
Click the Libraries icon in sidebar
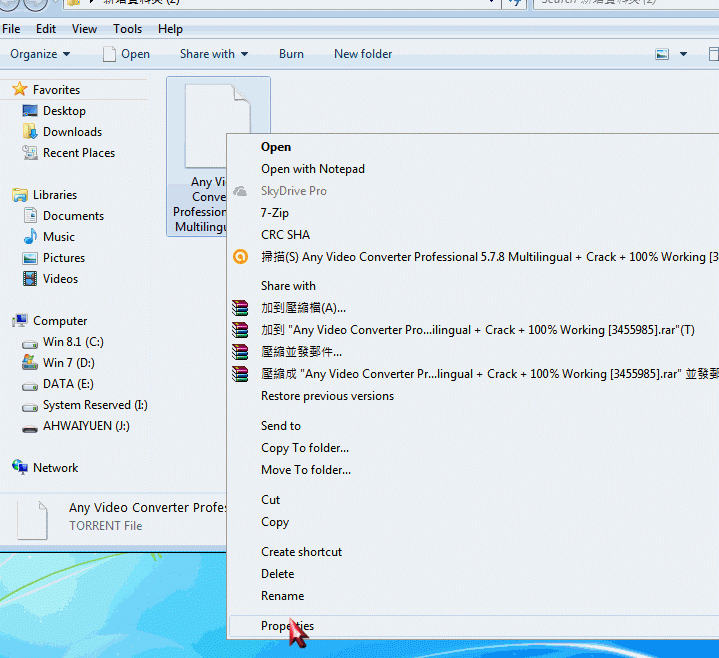pyautogui.click(x=20, y=195)
